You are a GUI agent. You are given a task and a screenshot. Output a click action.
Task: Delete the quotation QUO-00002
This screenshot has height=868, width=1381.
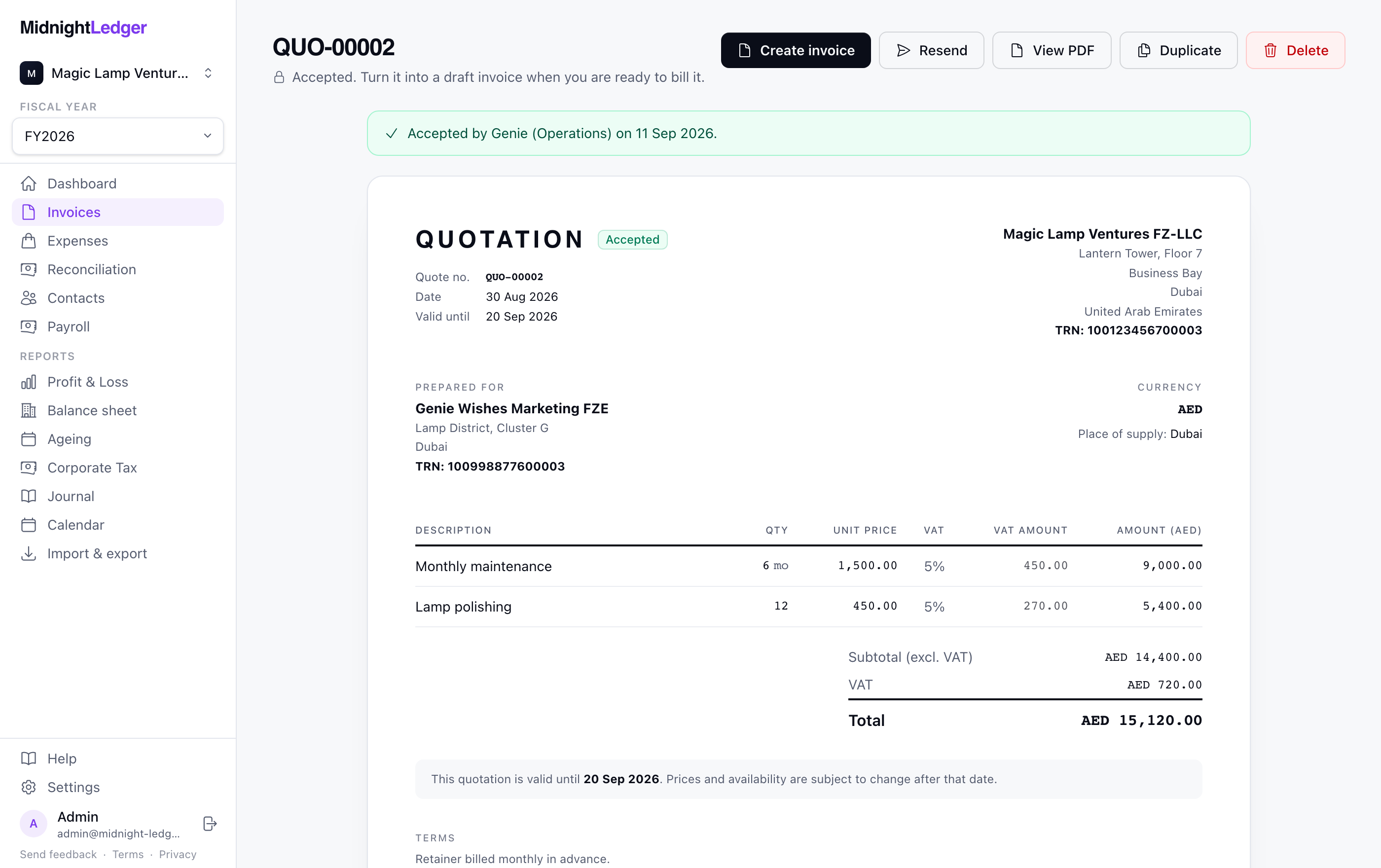tap(1295, 50)
